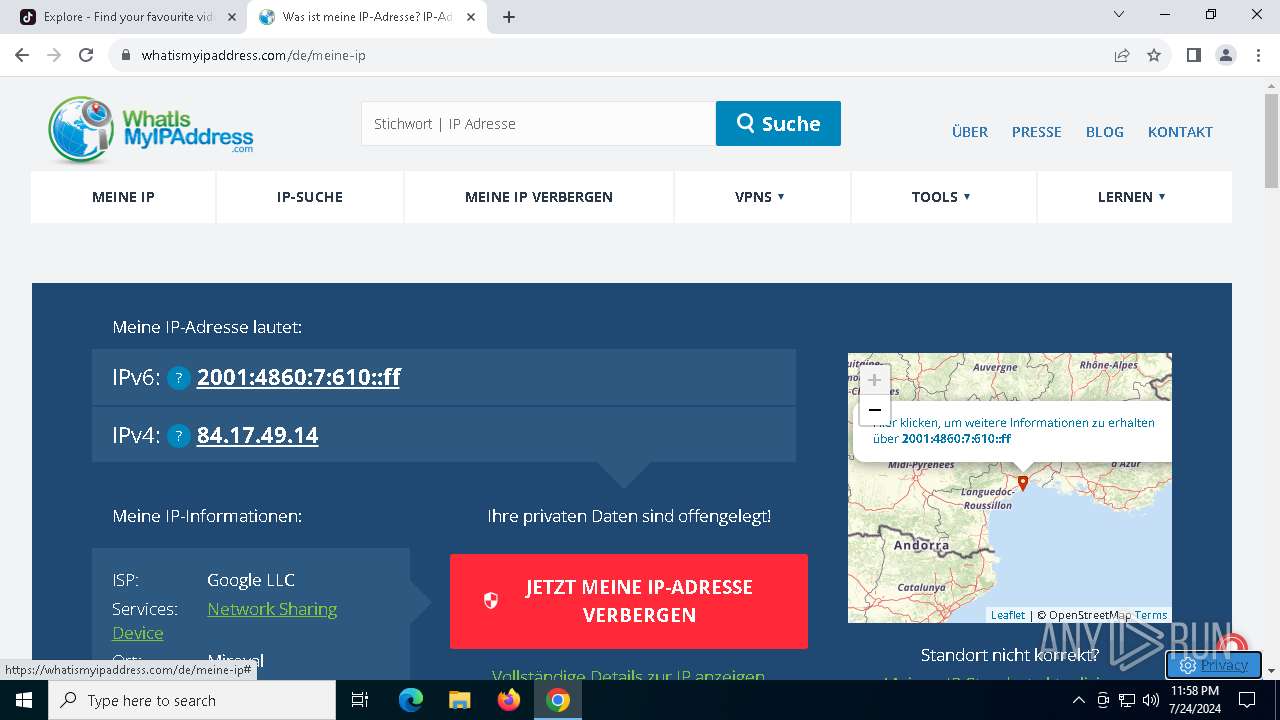
Task: Click the ÜBER link
Action: (970, 132)
